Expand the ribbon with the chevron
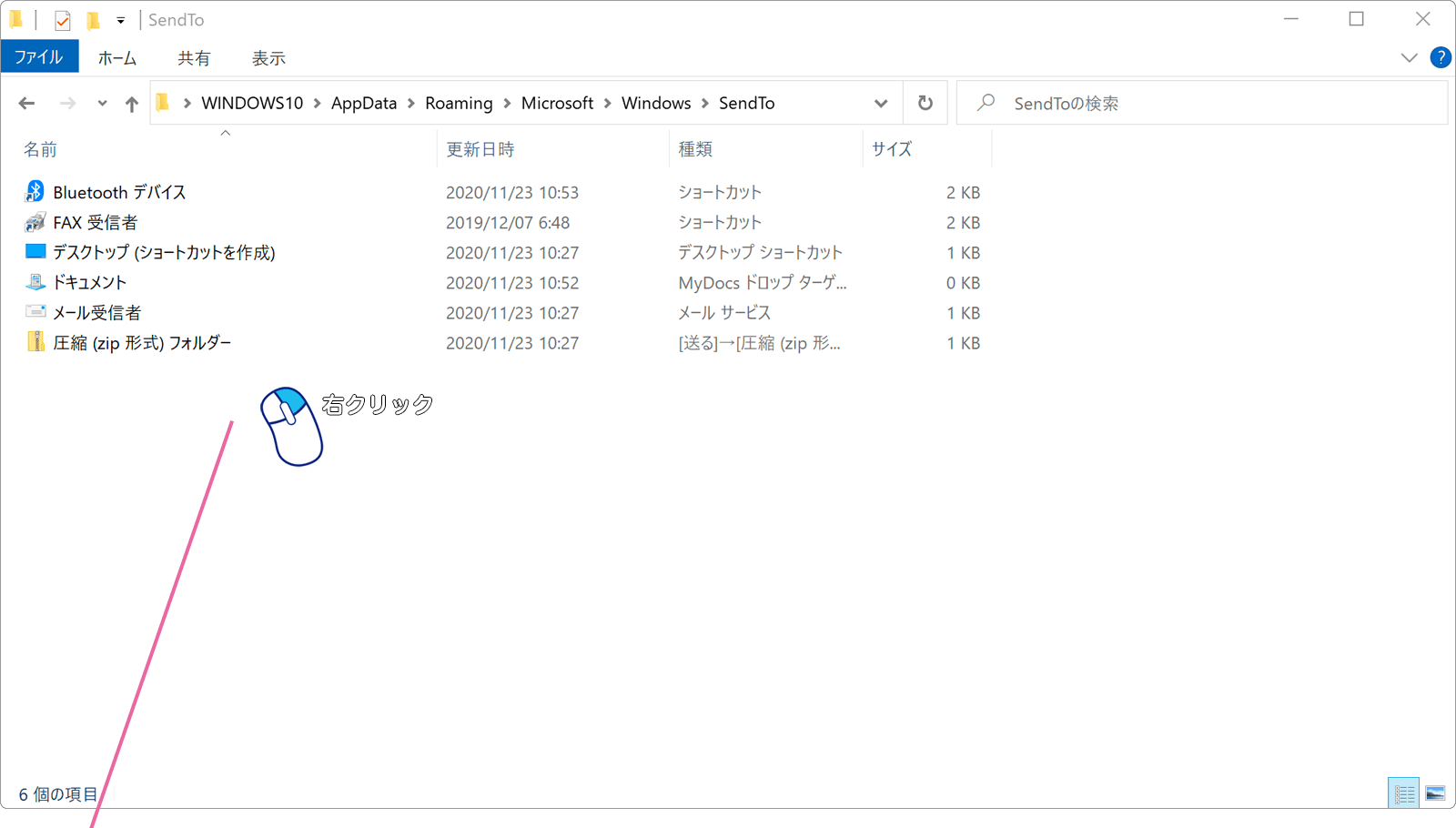This screenshot has height=828, width=1456. 1409,57
